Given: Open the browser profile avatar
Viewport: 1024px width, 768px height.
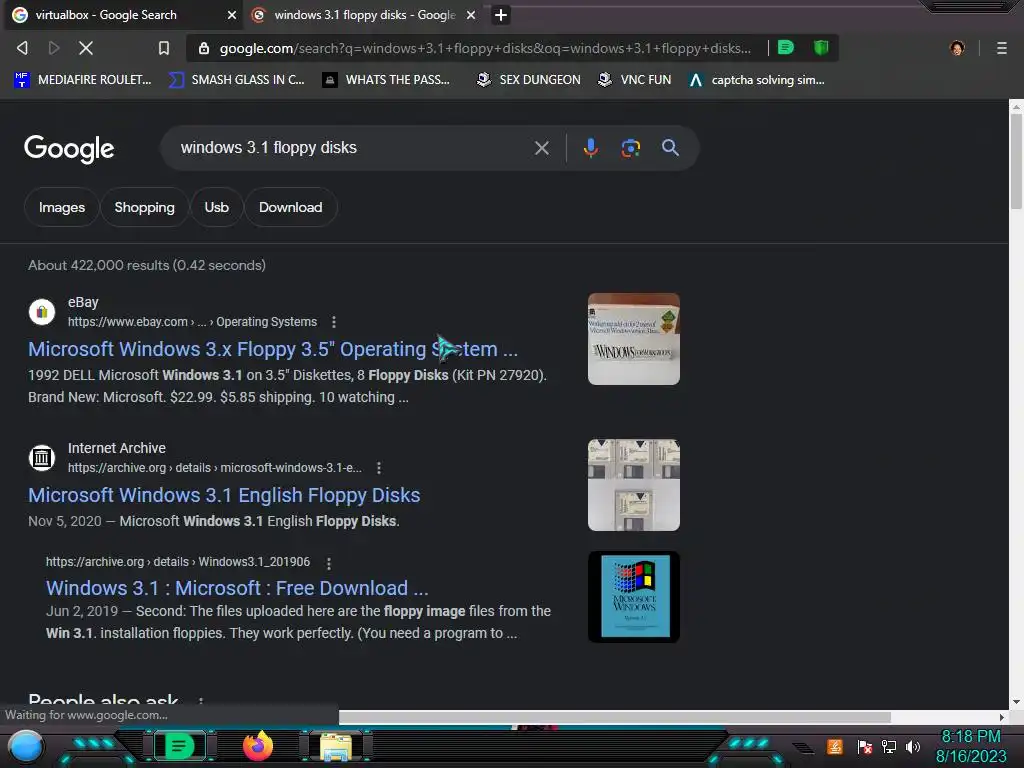Looking at the screenshot, I should 957,48.
